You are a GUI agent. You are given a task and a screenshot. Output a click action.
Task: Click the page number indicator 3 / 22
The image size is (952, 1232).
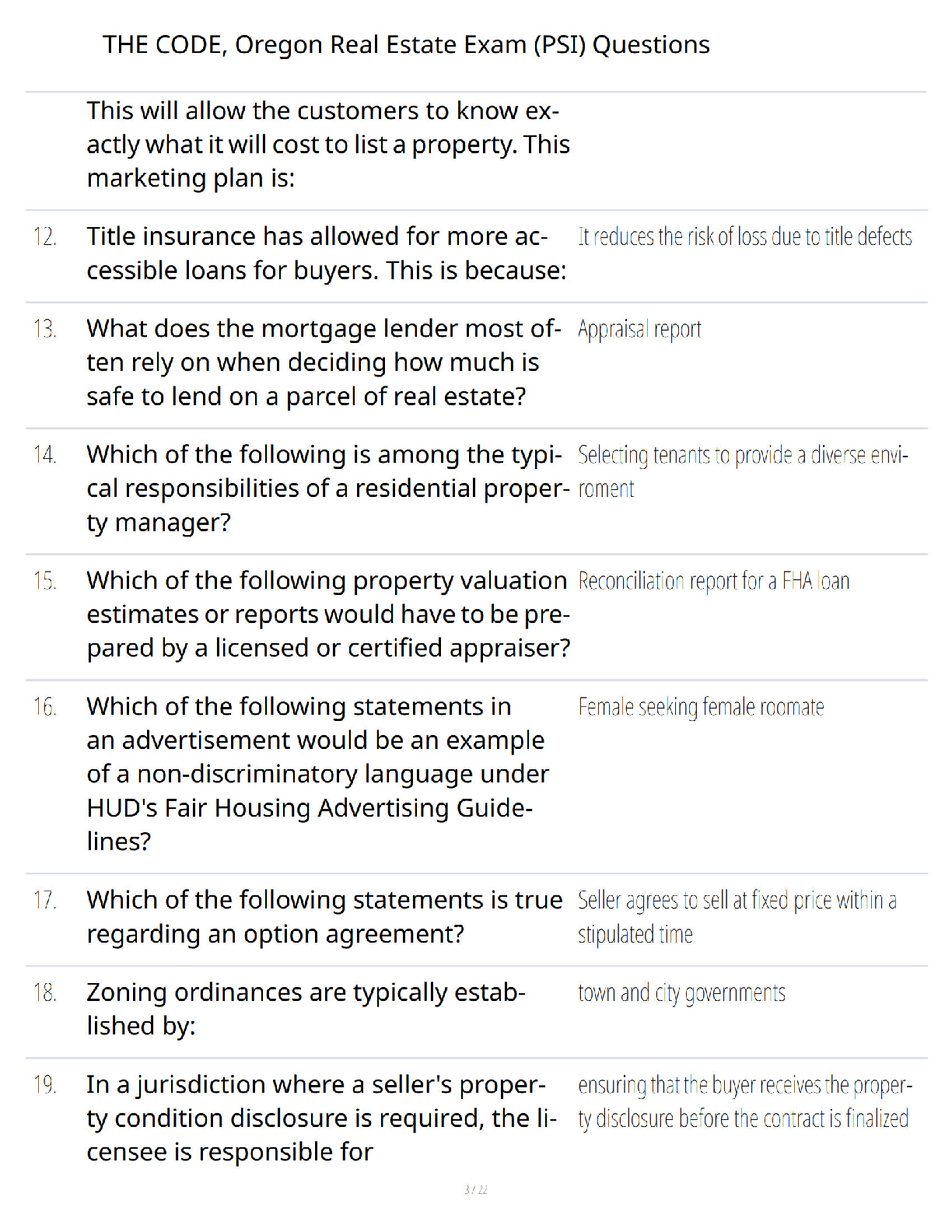pyautogui.click(x=476, y=1189)
